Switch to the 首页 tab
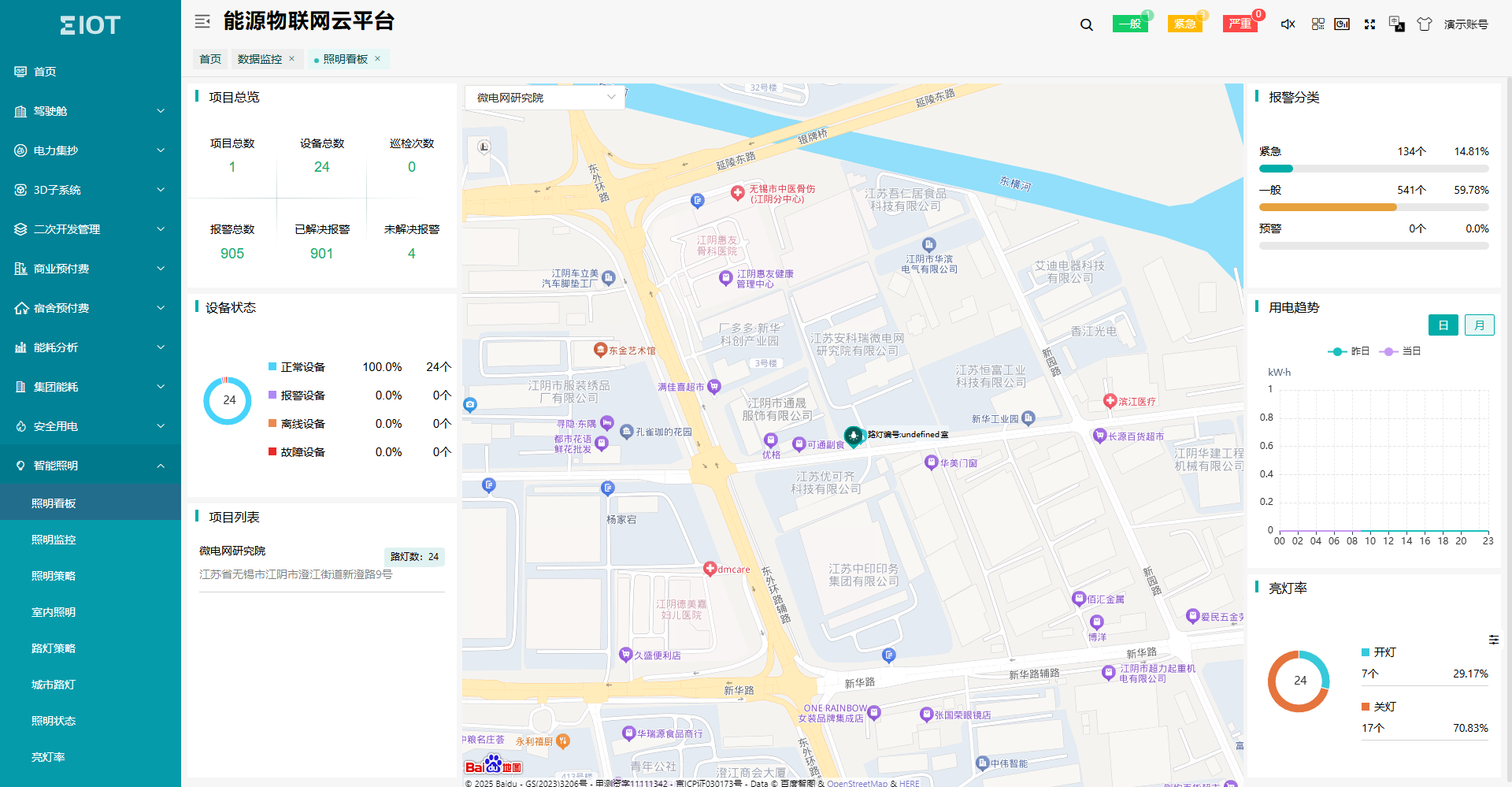Image resolution: width=1512 pixels, height=787 pixels. tap(210, 59)
